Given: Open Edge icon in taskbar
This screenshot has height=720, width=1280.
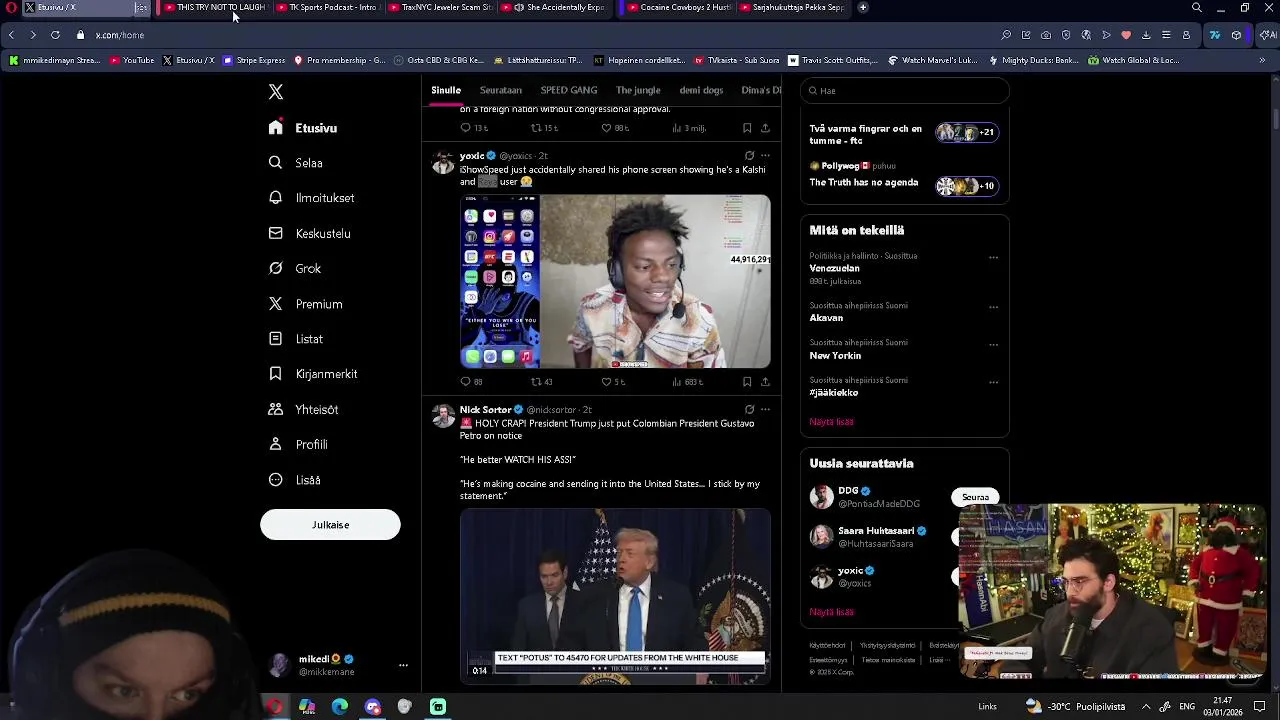Looking at the screenshot, I should coord(340,707).
